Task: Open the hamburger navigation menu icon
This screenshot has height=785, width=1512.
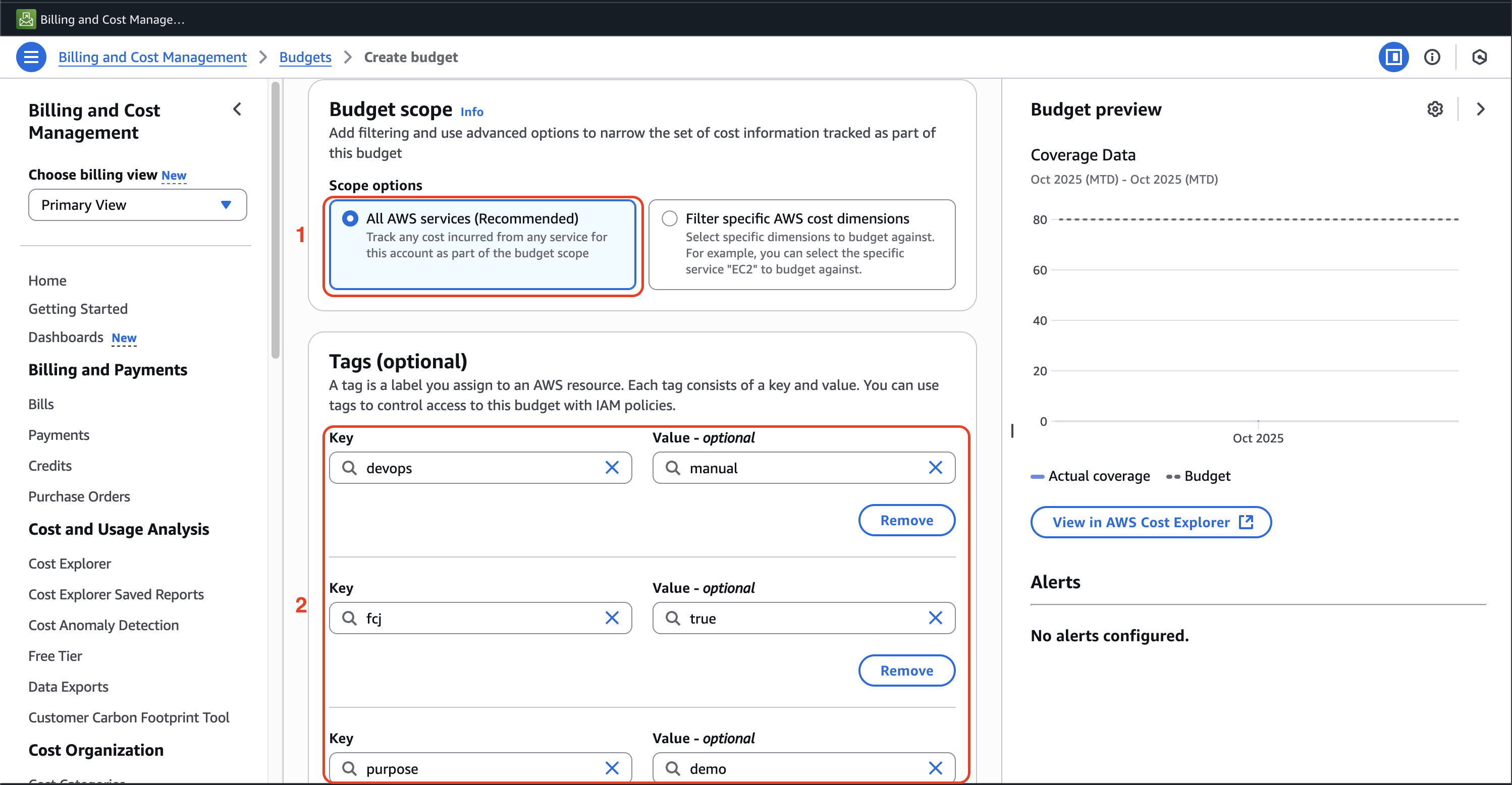Action: (x=31, y=57)
